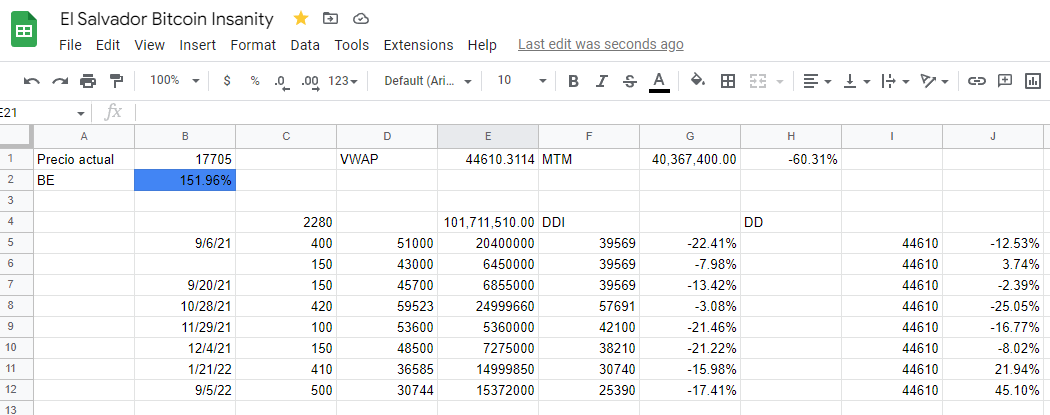Click the Borders icon

[x=727, y=81]
